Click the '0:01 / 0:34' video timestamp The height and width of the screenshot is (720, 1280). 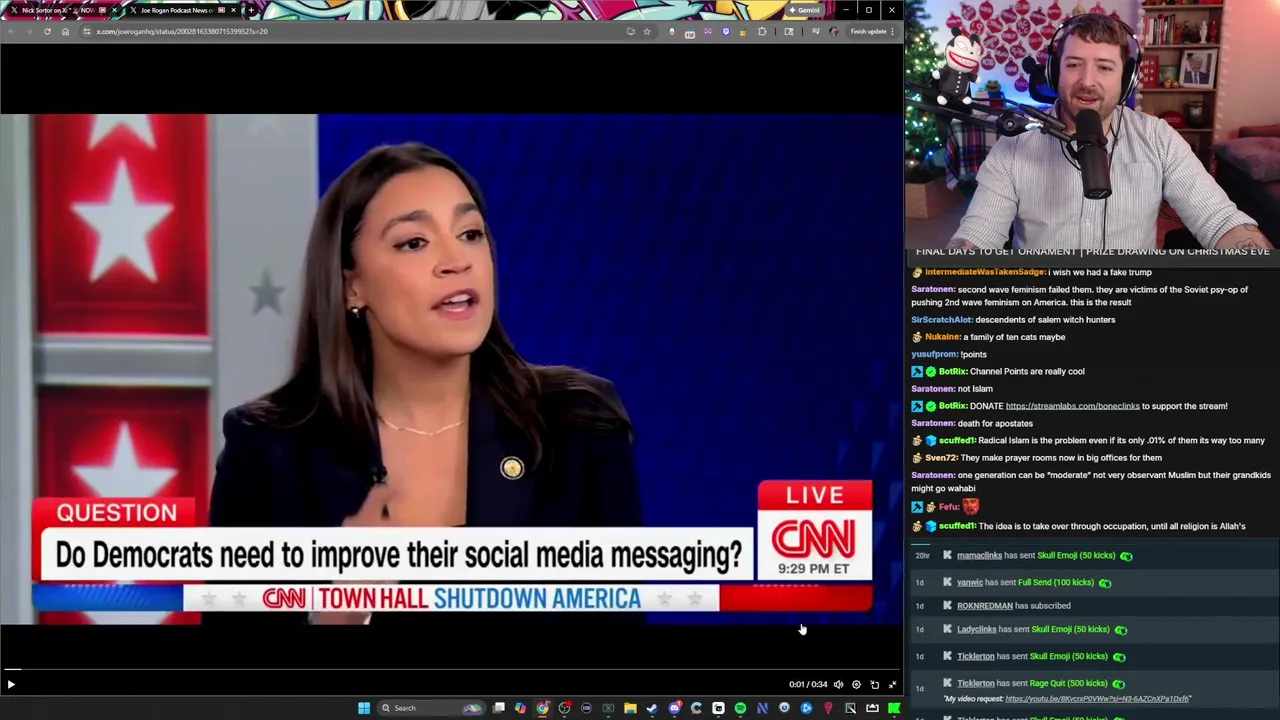pyautogui.click(x=808, y=685)
